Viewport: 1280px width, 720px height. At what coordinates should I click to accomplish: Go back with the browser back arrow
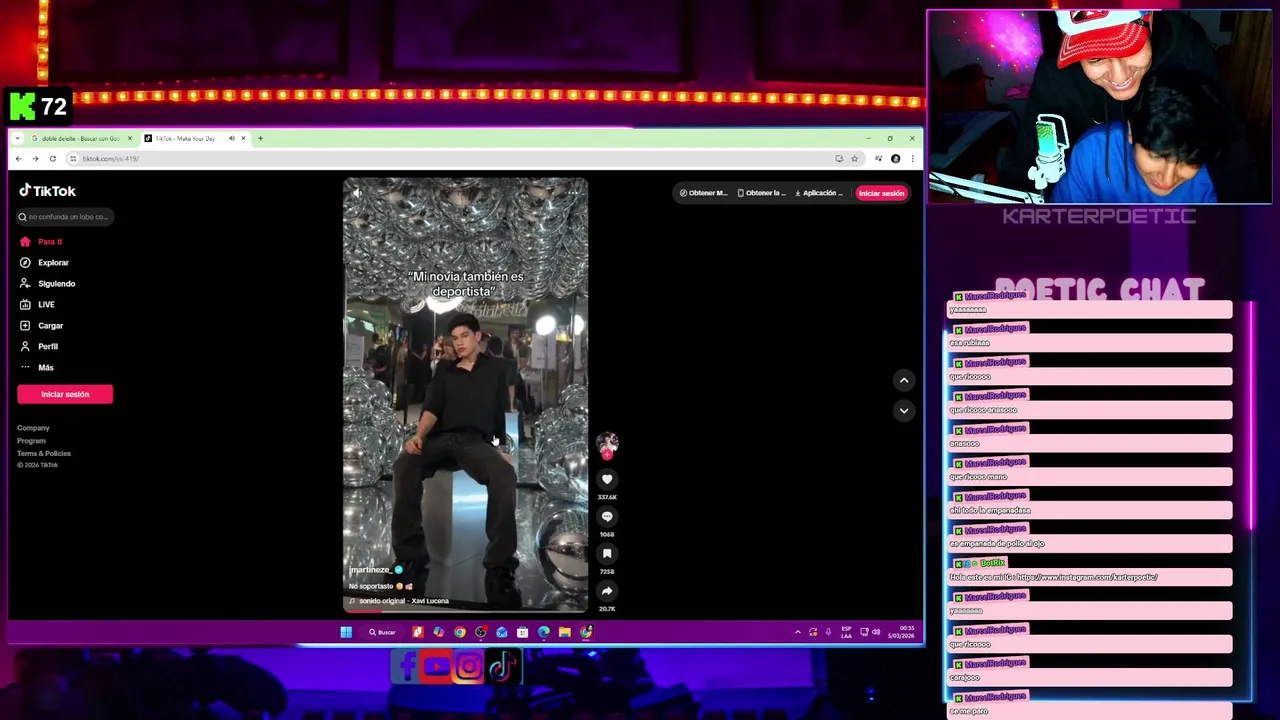(18, 158)
